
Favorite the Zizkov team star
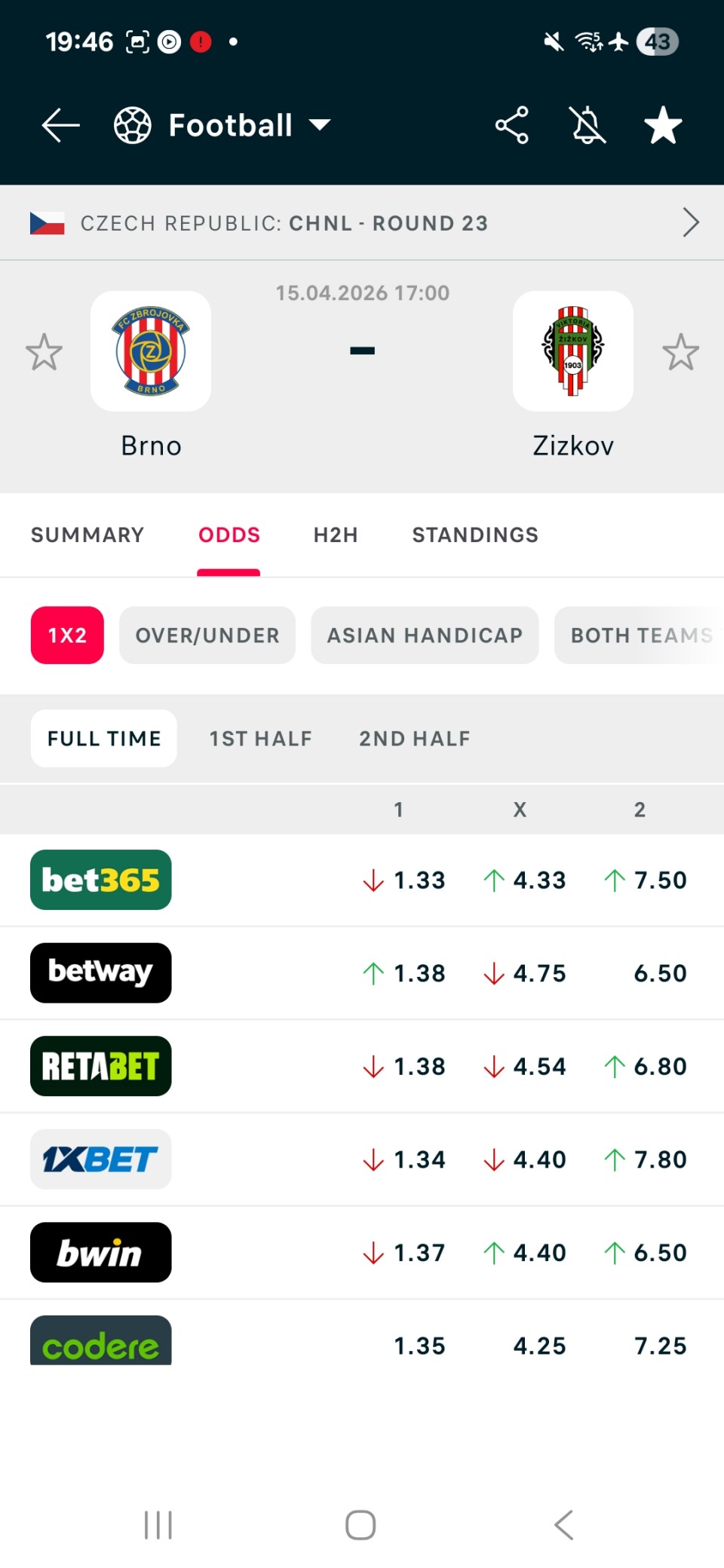[680, 352]
